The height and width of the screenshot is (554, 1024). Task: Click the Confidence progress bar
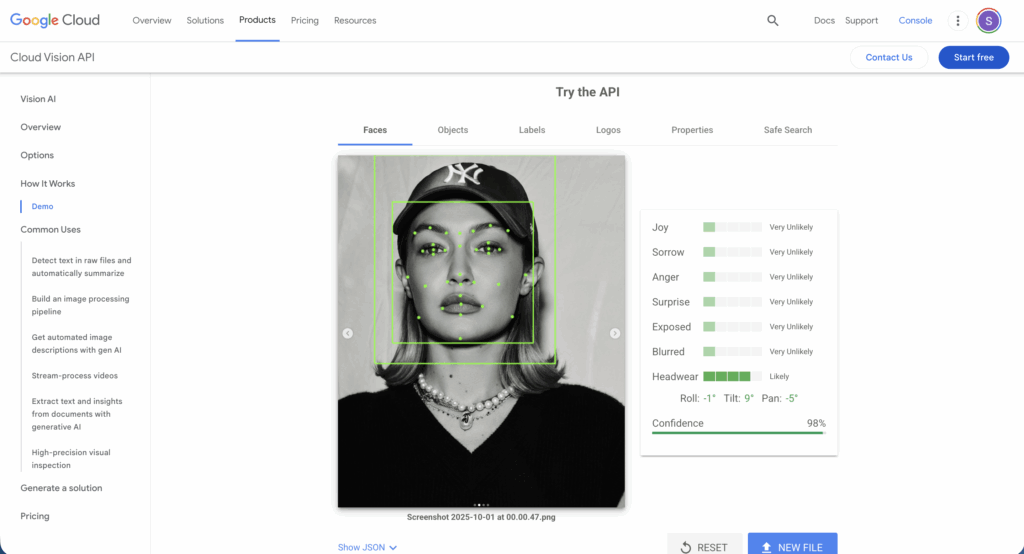pos(738,433)
